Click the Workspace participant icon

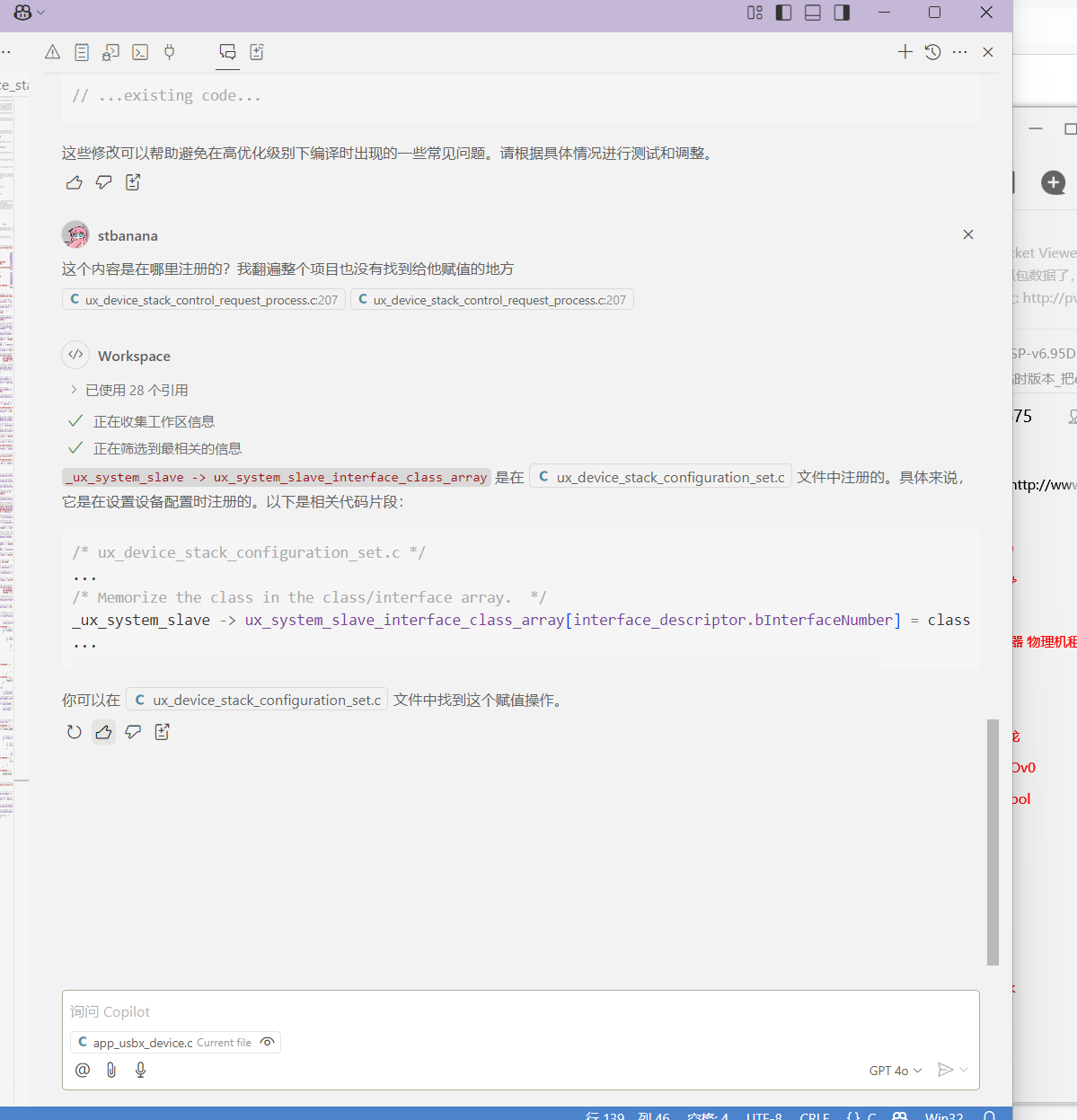click(x=75, y=355)
